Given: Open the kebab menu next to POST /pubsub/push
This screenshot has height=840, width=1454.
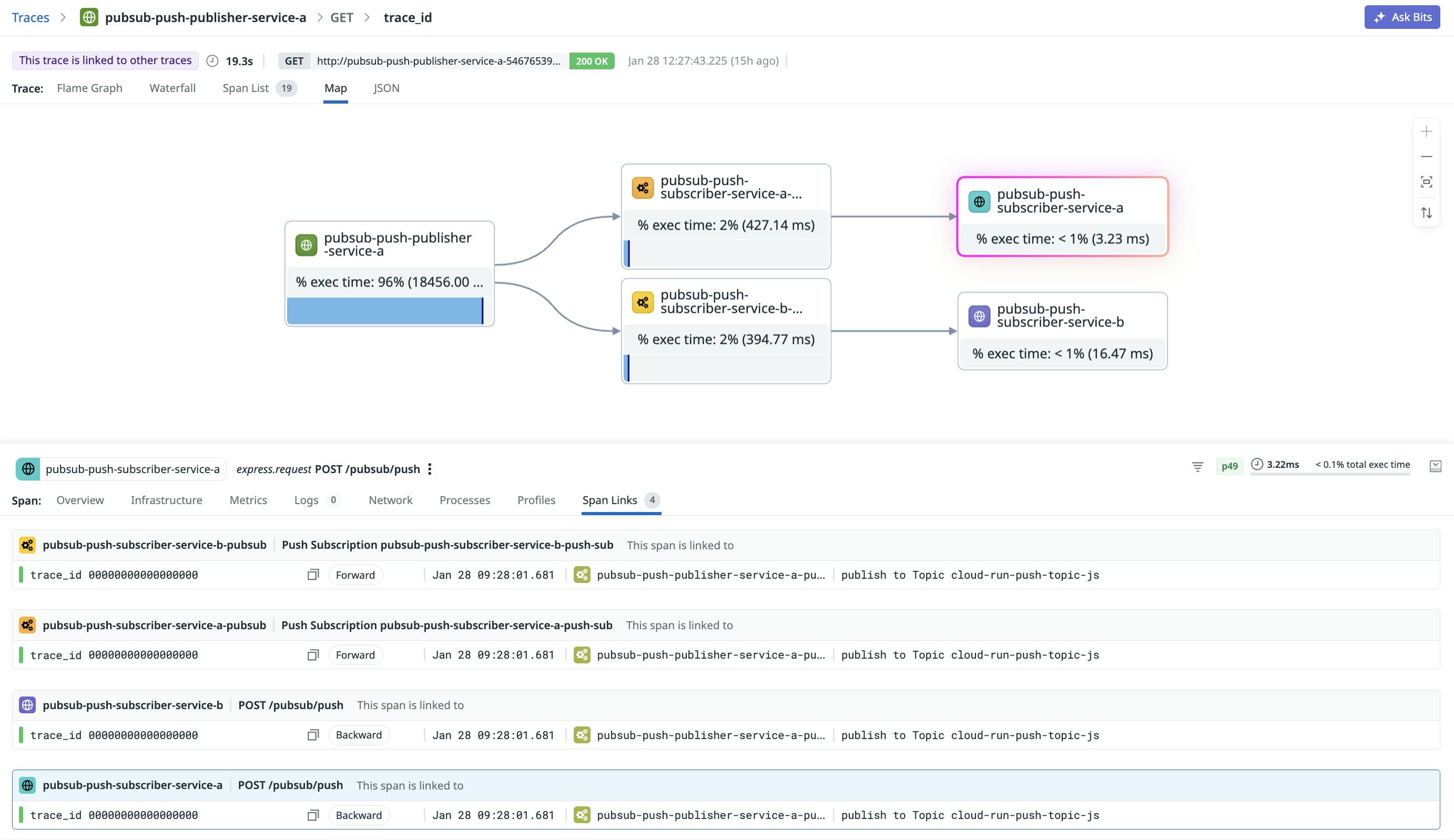Looking at the screenshot, I should (430, 469).
